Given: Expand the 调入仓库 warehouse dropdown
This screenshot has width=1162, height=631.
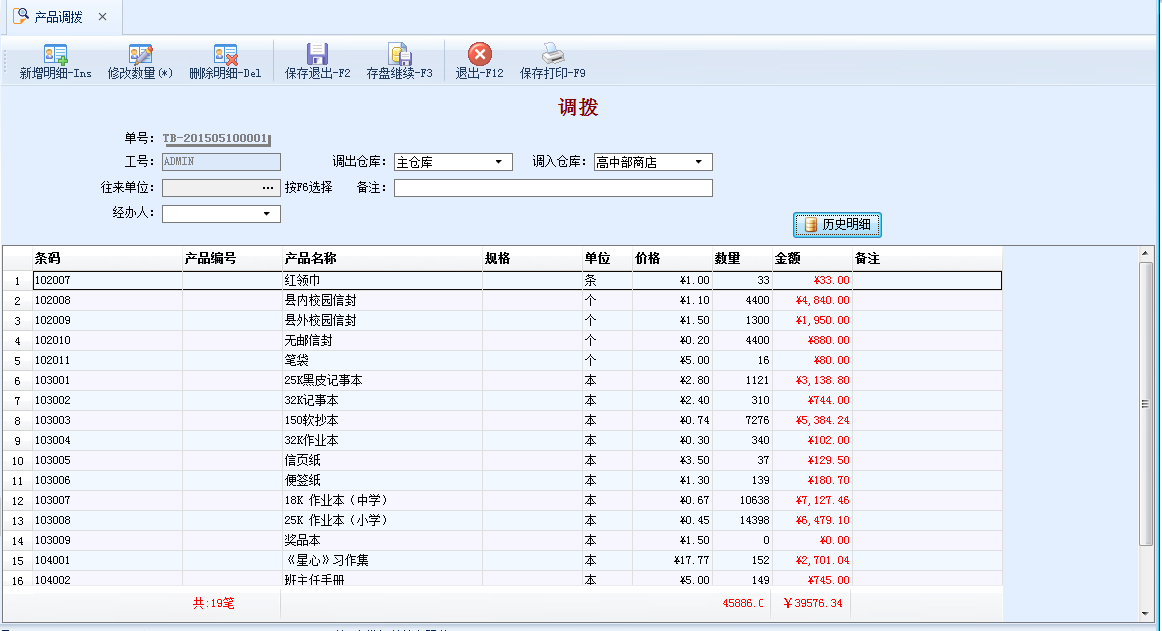Looking at the screenshot, I should tap(698, 162).
